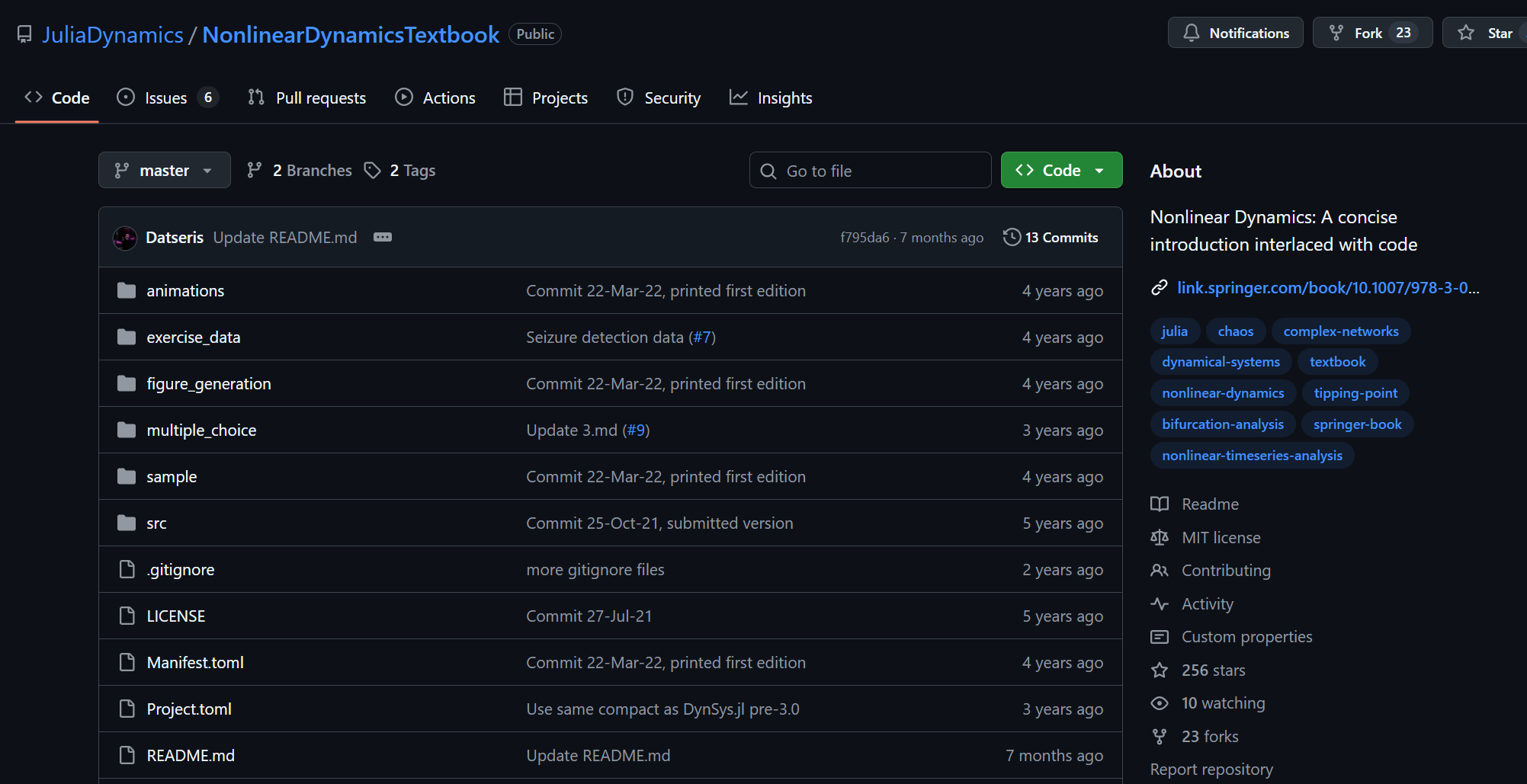1527x784 pixels.
Task: Open commit hash f795da6
Action: (865, 238)
